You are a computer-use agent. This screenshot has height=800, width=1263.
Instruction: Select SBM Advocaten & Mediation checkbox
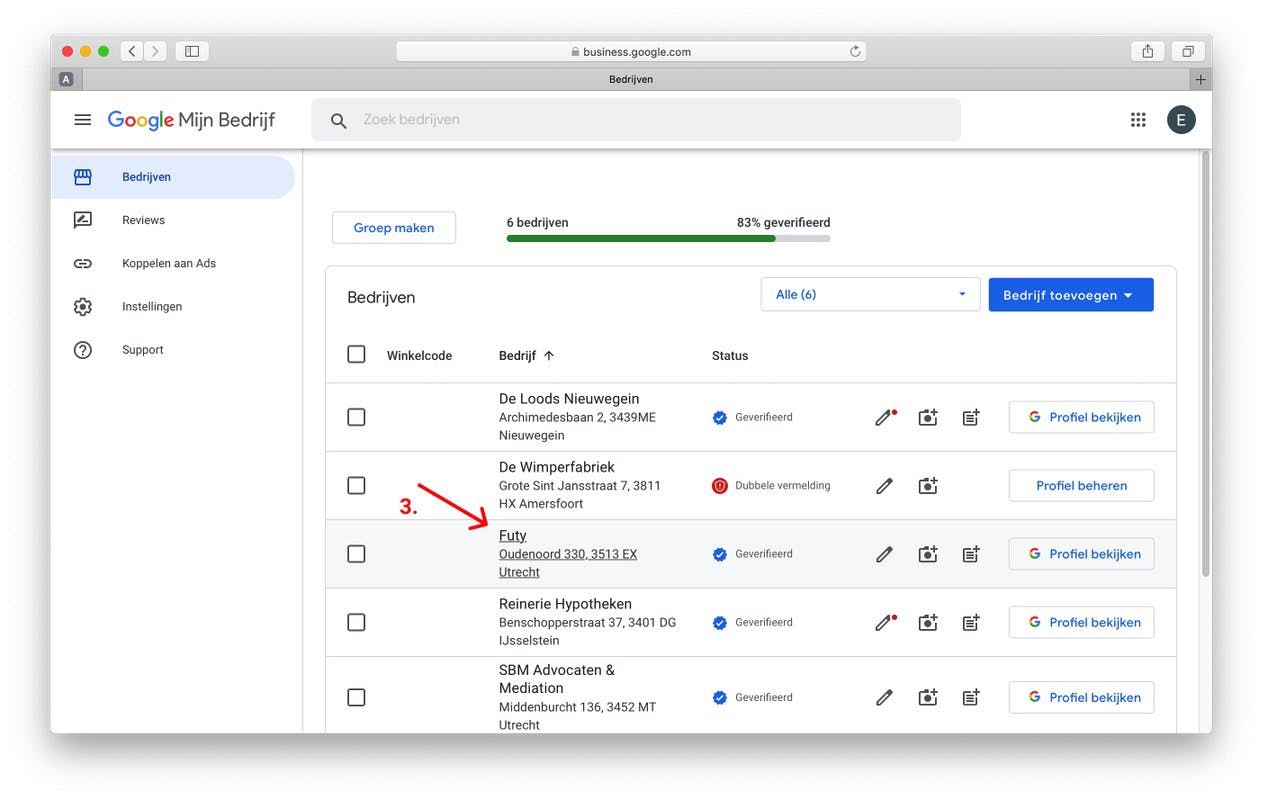[356, 698]
